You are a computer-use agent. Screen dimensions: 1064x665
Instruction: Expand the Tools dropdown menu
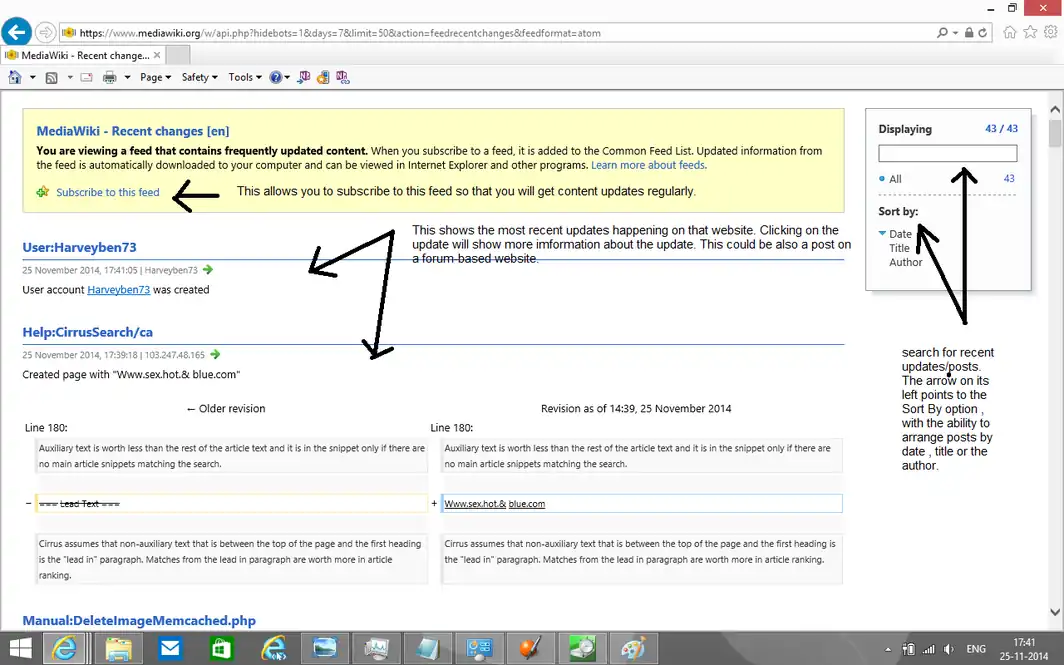pos(244,77)
